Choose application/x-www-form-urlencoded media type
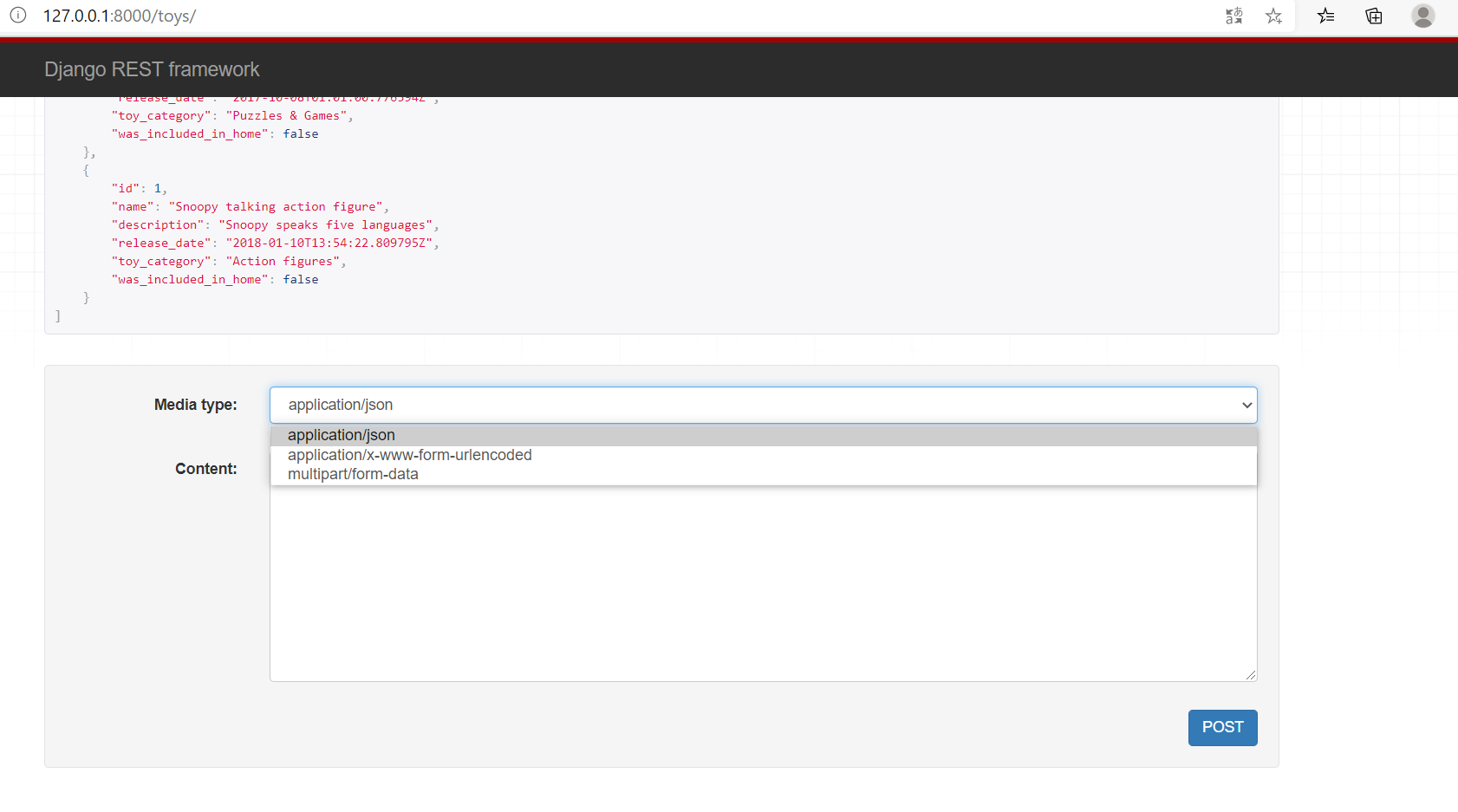The width and height of the screenshot is (1458, 812). (763, 455)
